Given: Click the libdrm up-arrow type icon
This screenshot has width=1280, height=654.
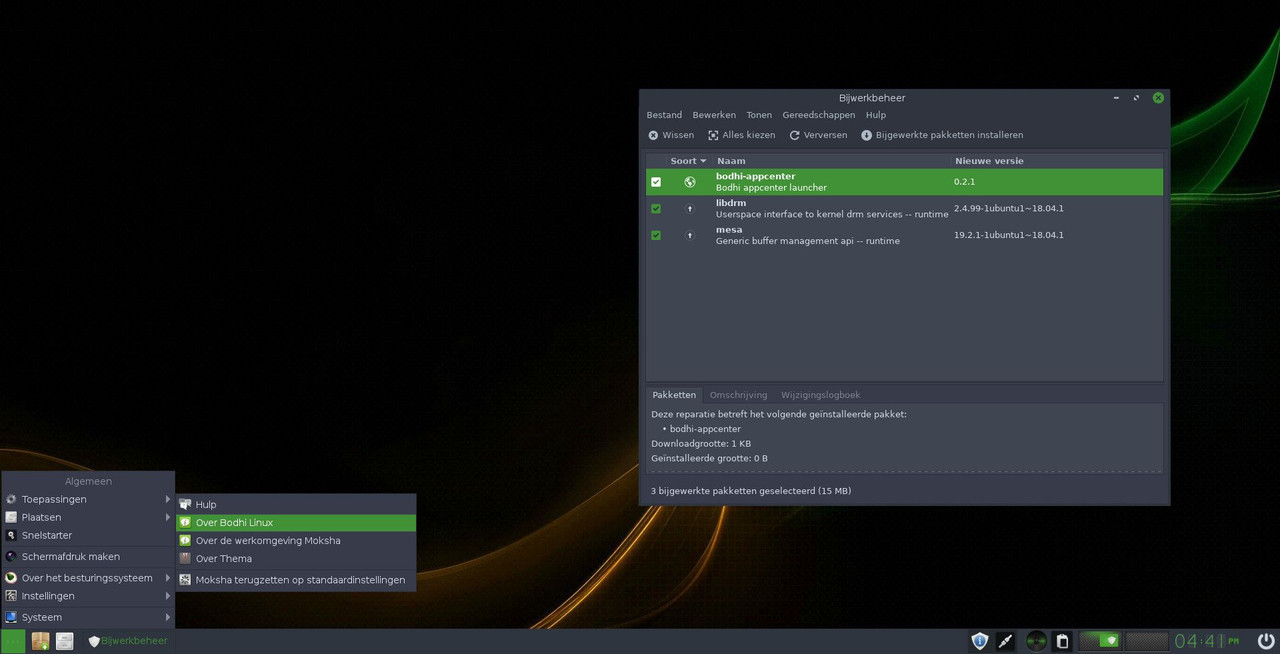Looking at the screenshot, I should point(689,208).
